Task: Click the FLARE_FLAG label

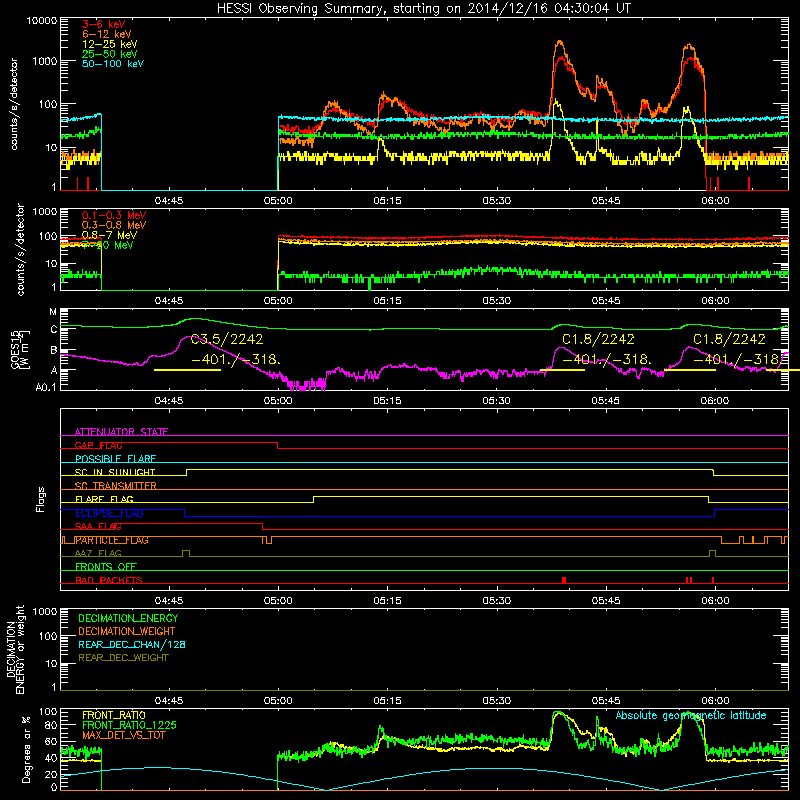Action: coord(104,499)
